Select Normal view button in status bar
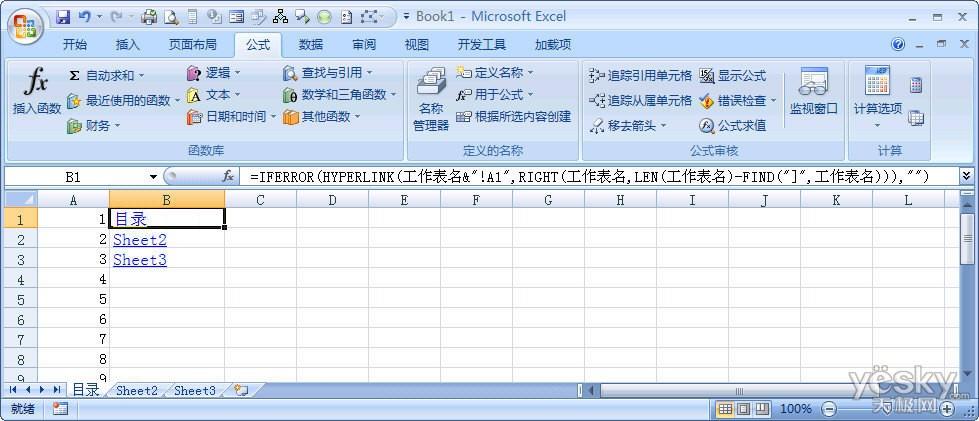This screenshot has height=421, width=979. (725, 409)
